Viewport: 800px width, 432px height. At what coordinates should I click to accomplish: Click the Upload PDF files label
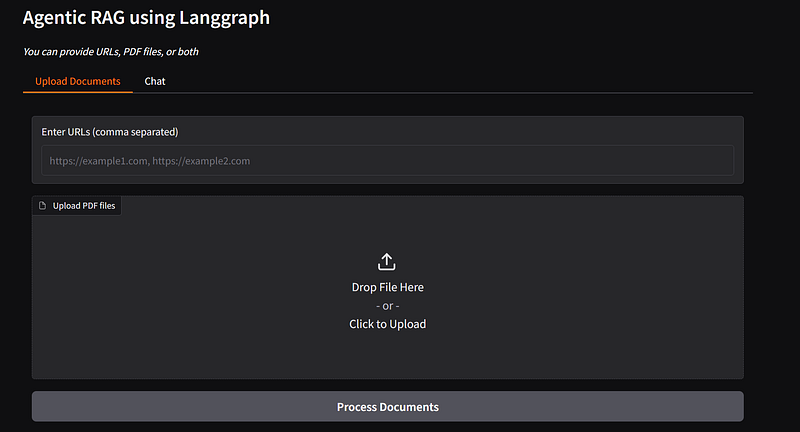click(x=84, y=206)
